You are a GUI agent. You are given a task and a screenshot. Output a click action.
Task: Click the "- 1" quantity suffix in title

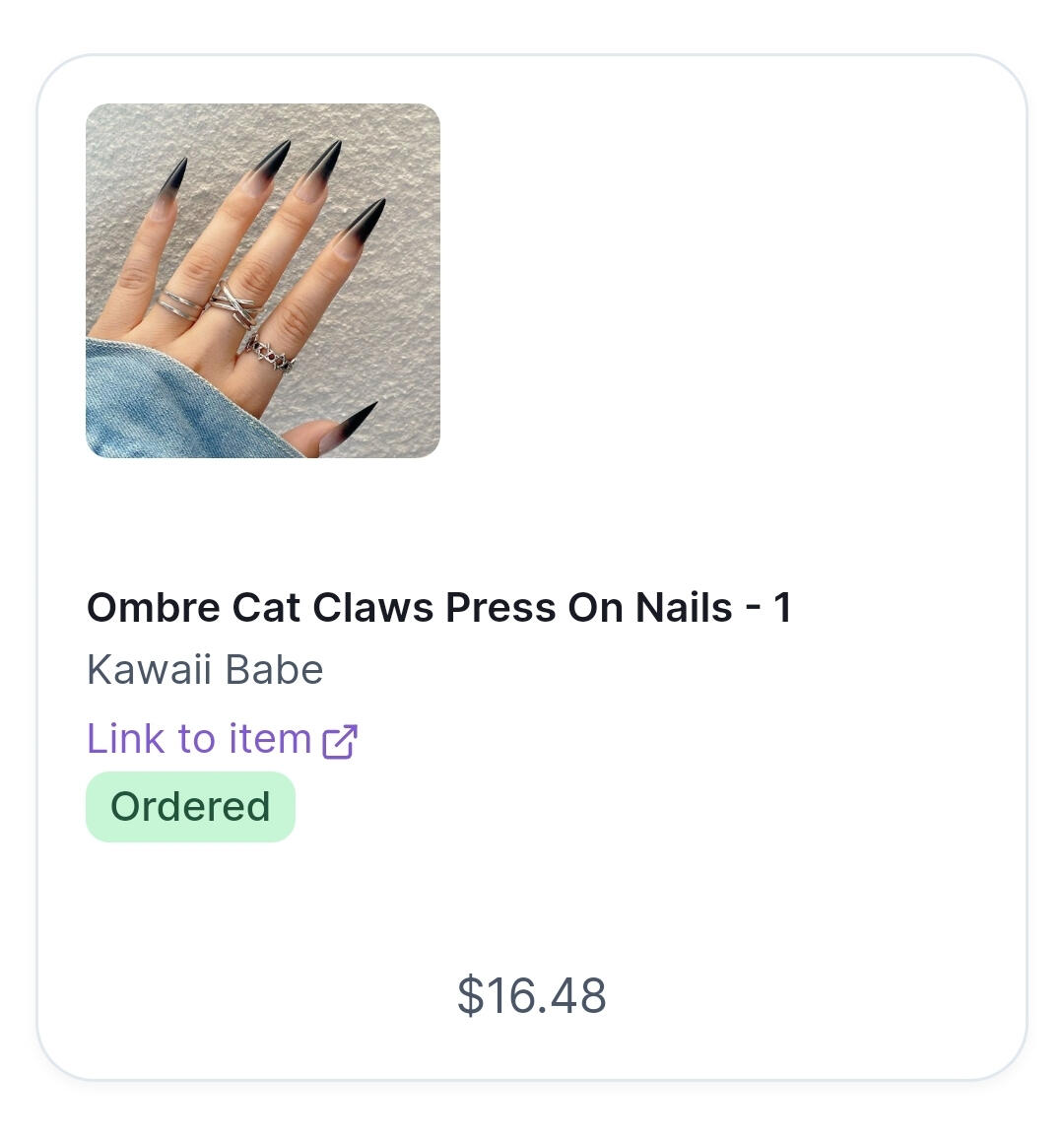tap(768, 607)
